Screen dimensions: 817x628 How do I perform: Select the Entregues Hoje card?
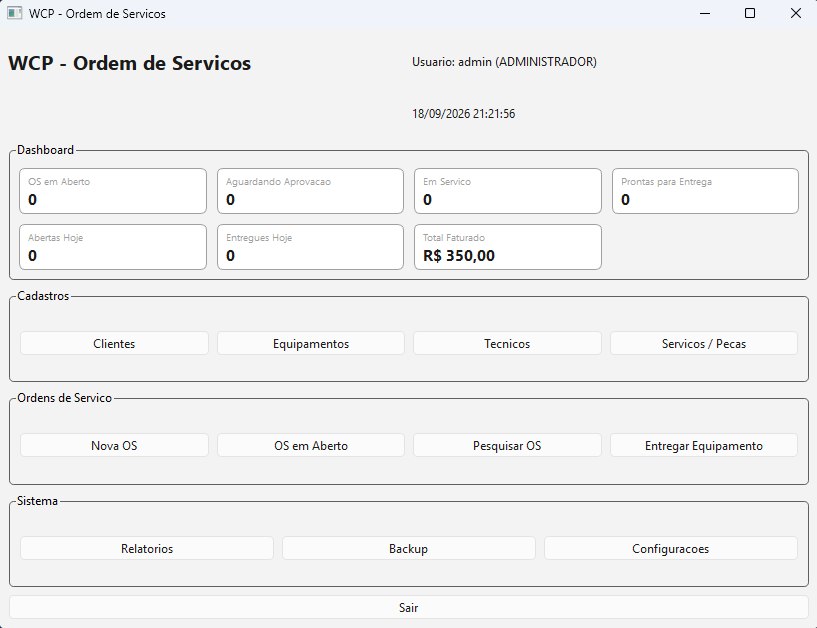pyautogui.click(x=311, y=247)
